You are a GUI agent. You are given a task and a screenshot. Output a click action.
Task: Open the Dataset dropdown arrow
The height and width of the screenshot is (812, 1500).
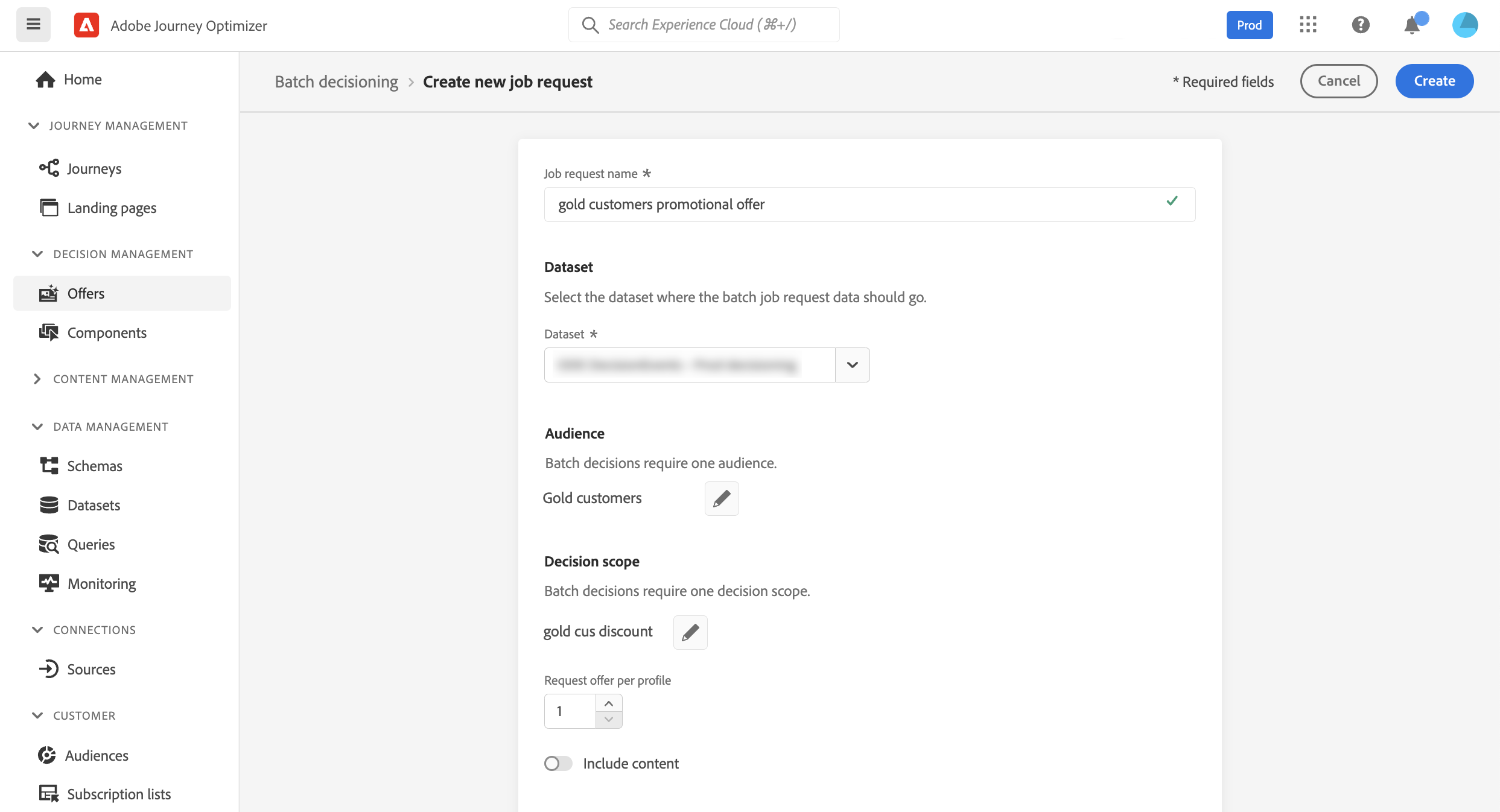click(852, 365)
